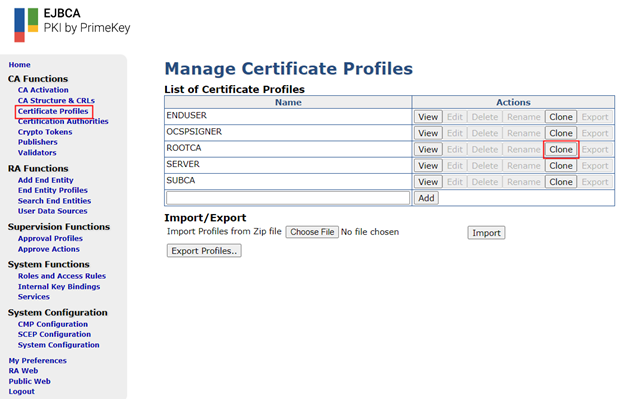Image resolution: width=624 pixels, height=399 pixels.
Task: Navigate to End Entity Profiles
Action: (x=53, y=190)
